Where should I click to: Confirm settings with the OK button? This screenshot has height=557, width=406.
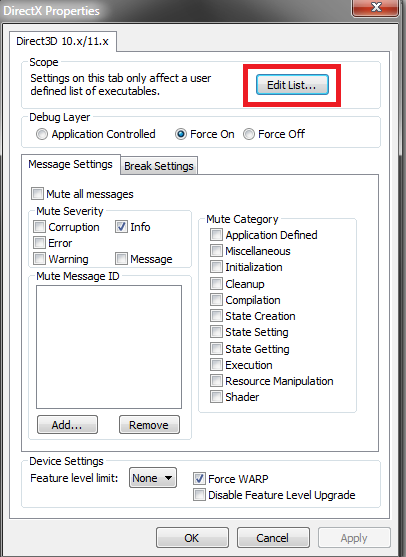point(192,538)
